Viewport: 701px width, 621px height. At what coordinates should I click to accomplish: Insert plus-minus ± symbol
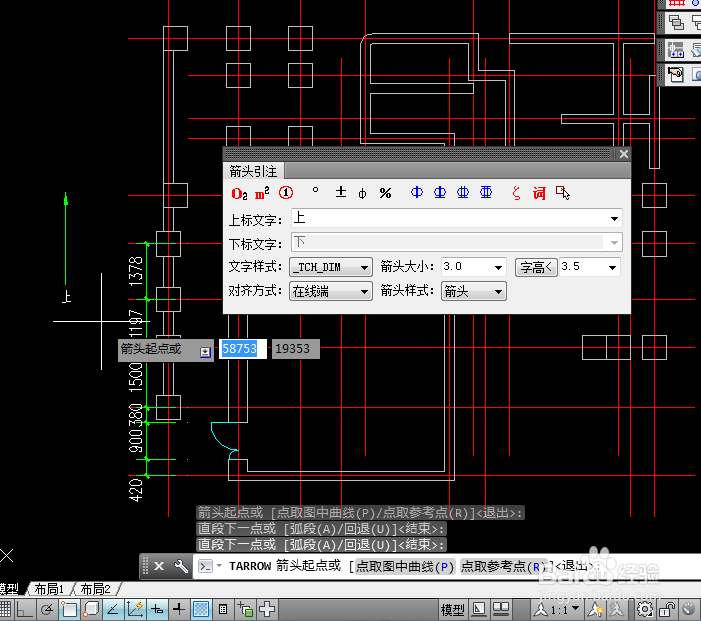[x=341, y=193]
